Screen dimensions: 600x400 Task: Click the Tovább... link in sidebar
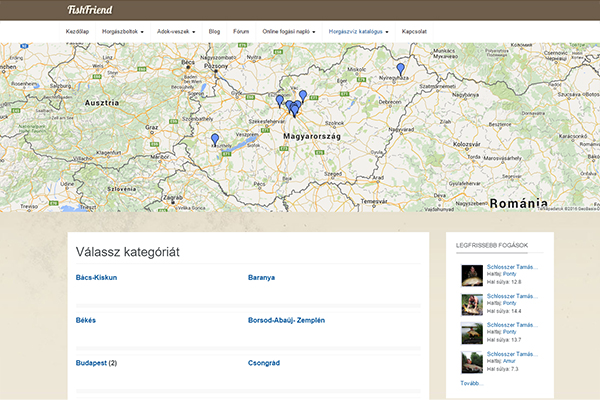(x=471, y=383)
